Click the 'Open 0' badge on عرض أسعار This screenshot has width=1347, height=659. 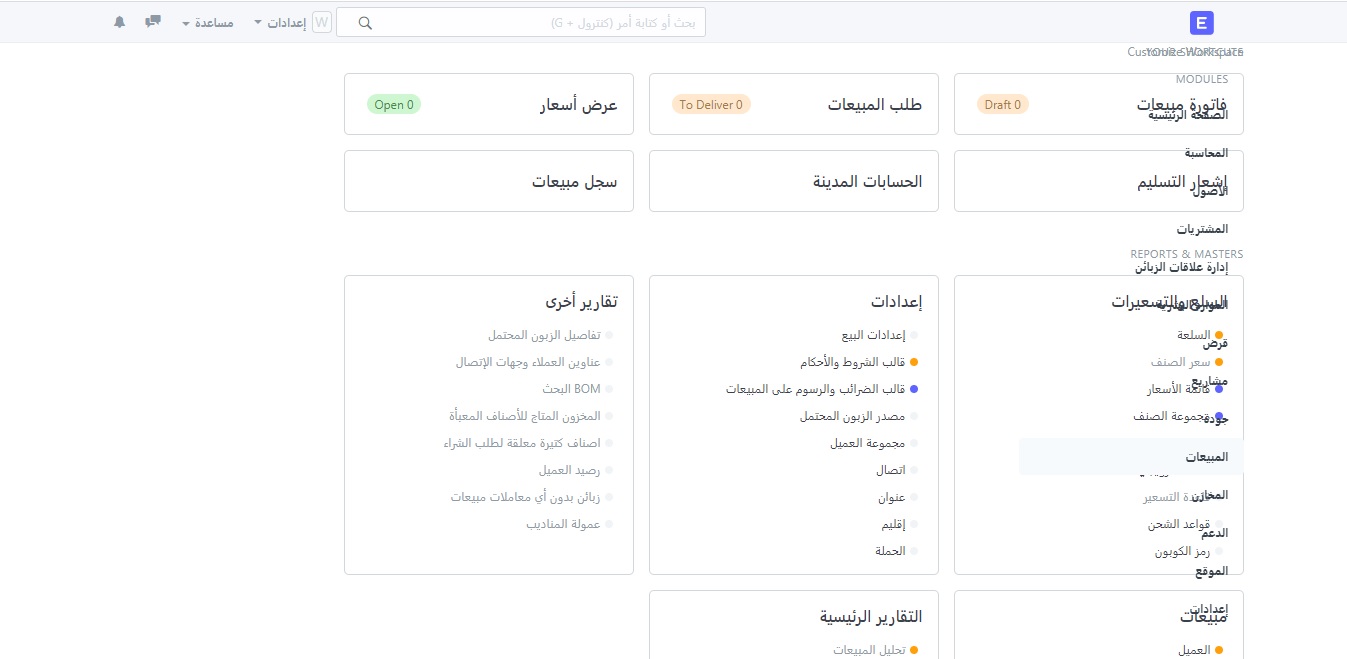pos(394,103)
